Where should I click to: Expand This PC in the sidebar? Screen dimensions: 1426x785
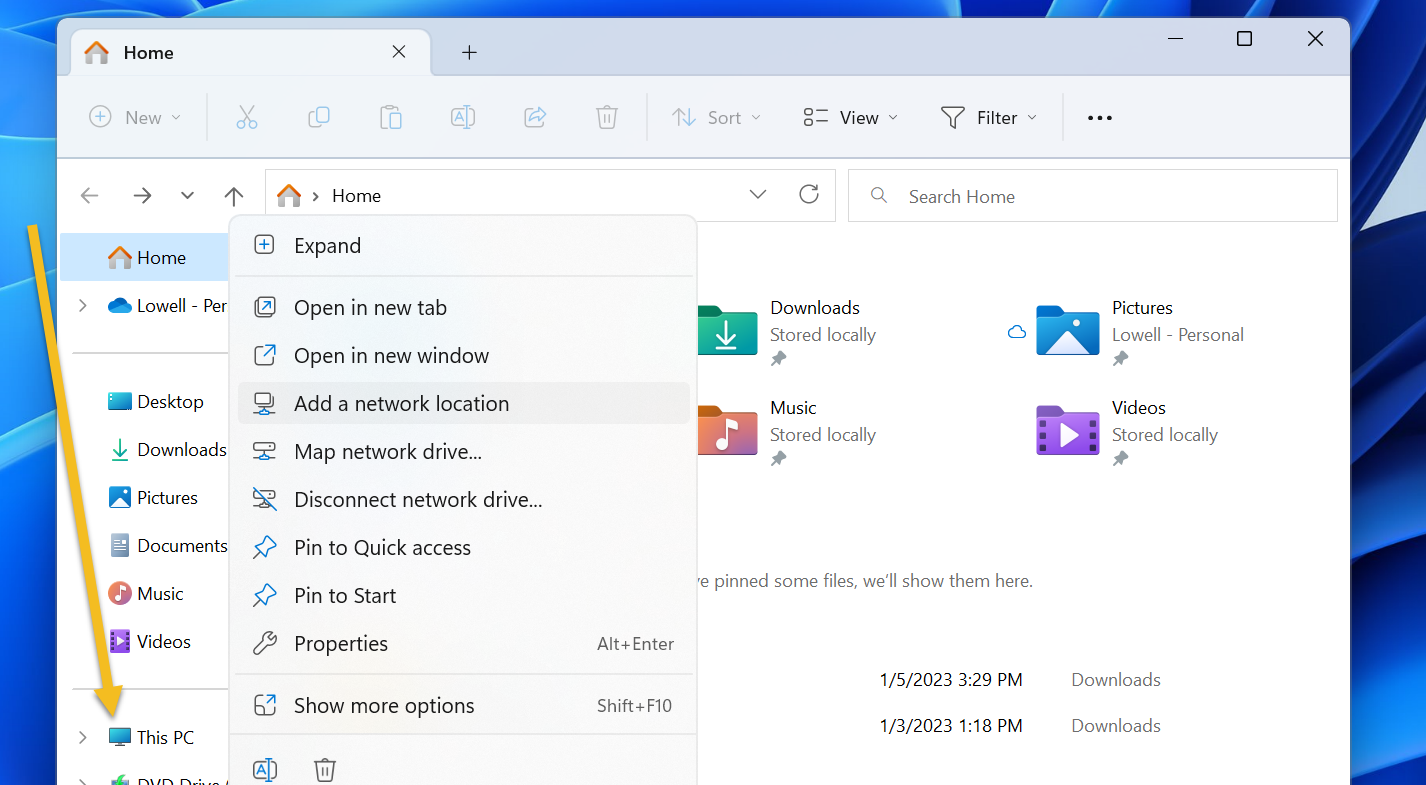point(82,737)
